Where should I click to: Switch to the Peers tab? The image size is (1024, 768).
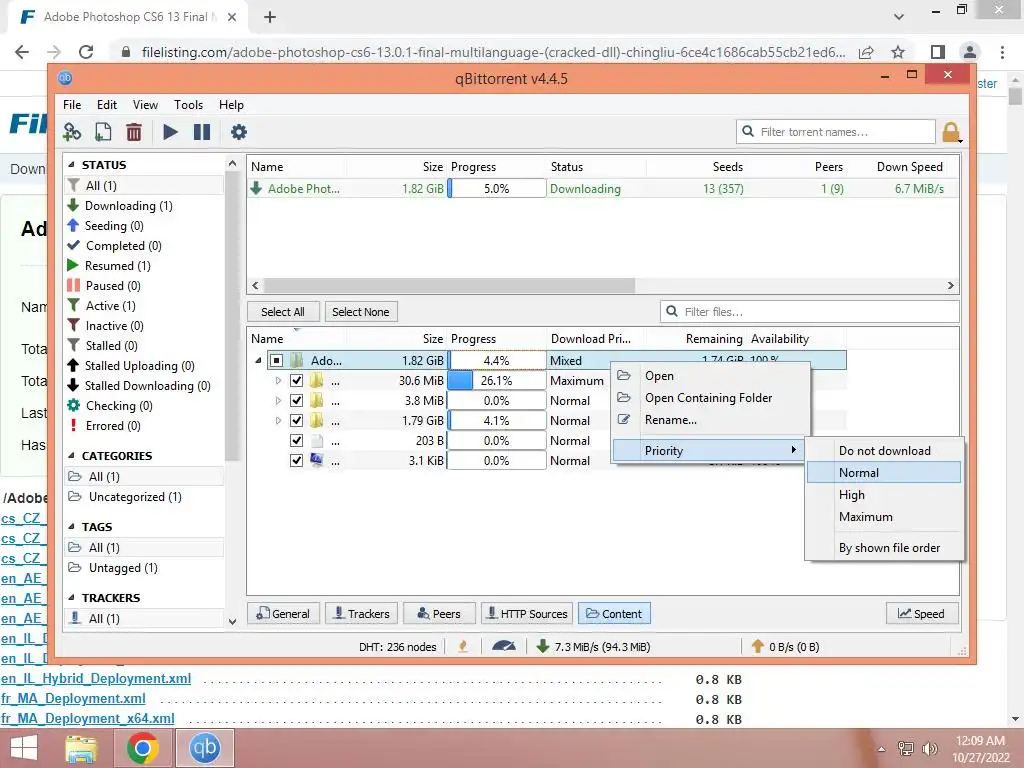(440, 614)
